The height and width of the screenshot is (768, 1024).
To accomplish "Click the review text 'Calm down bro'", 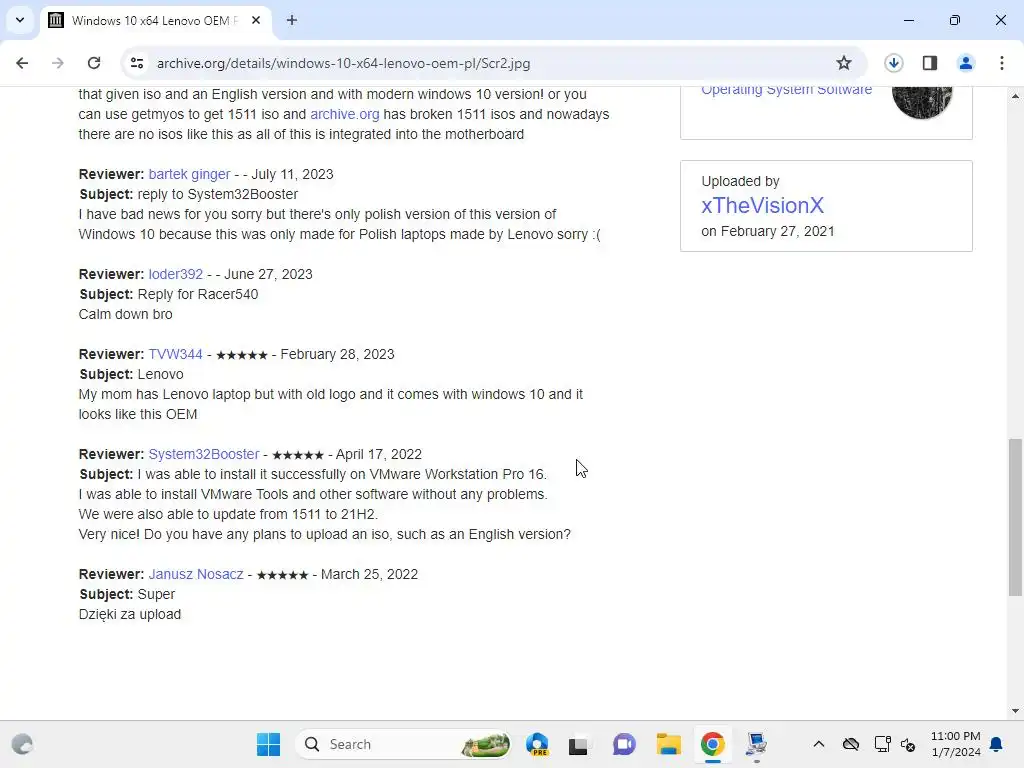I will (x=125, y=314).
